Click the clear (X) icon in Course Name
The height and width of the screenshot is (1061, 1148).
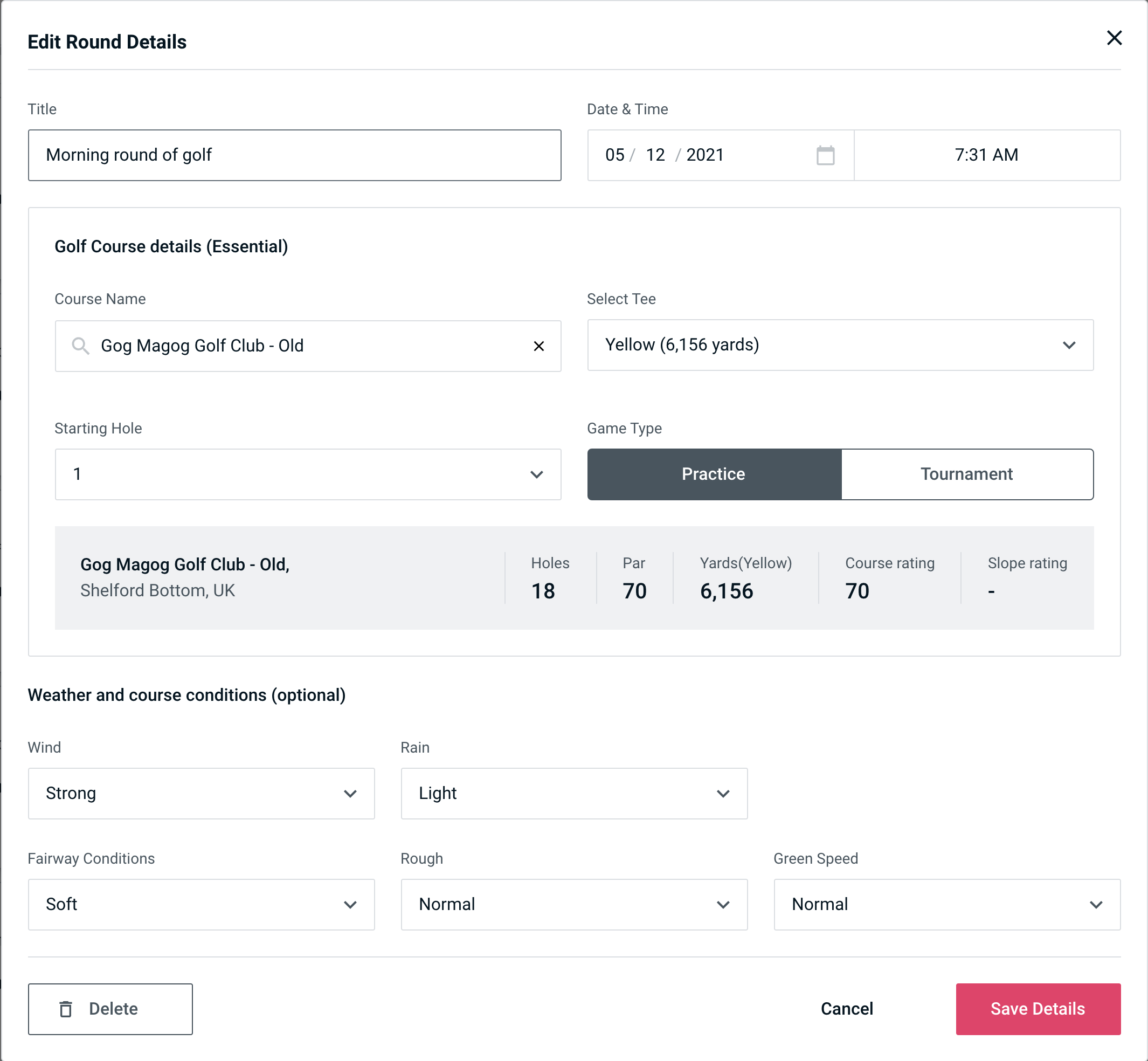tap(539, 345)
